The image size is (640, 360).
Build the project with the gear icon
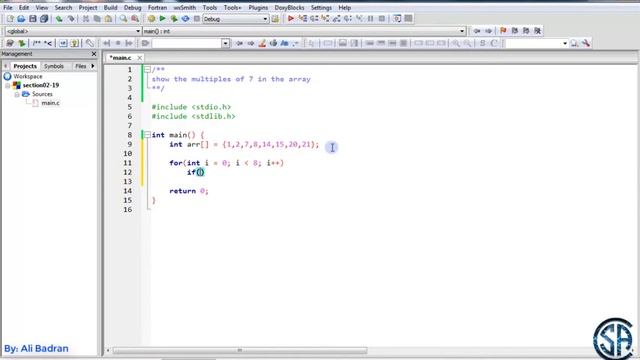151,19
